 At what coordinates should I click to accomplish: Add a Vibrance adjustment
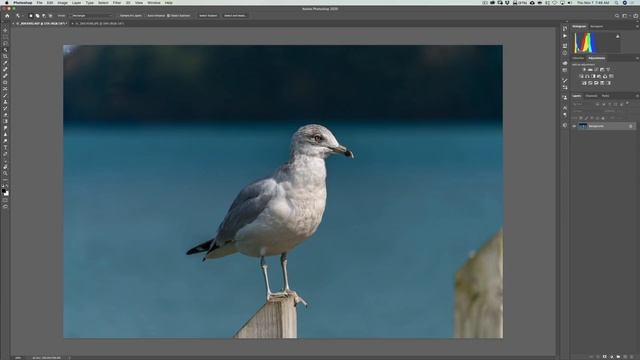(x=608, y=70)
